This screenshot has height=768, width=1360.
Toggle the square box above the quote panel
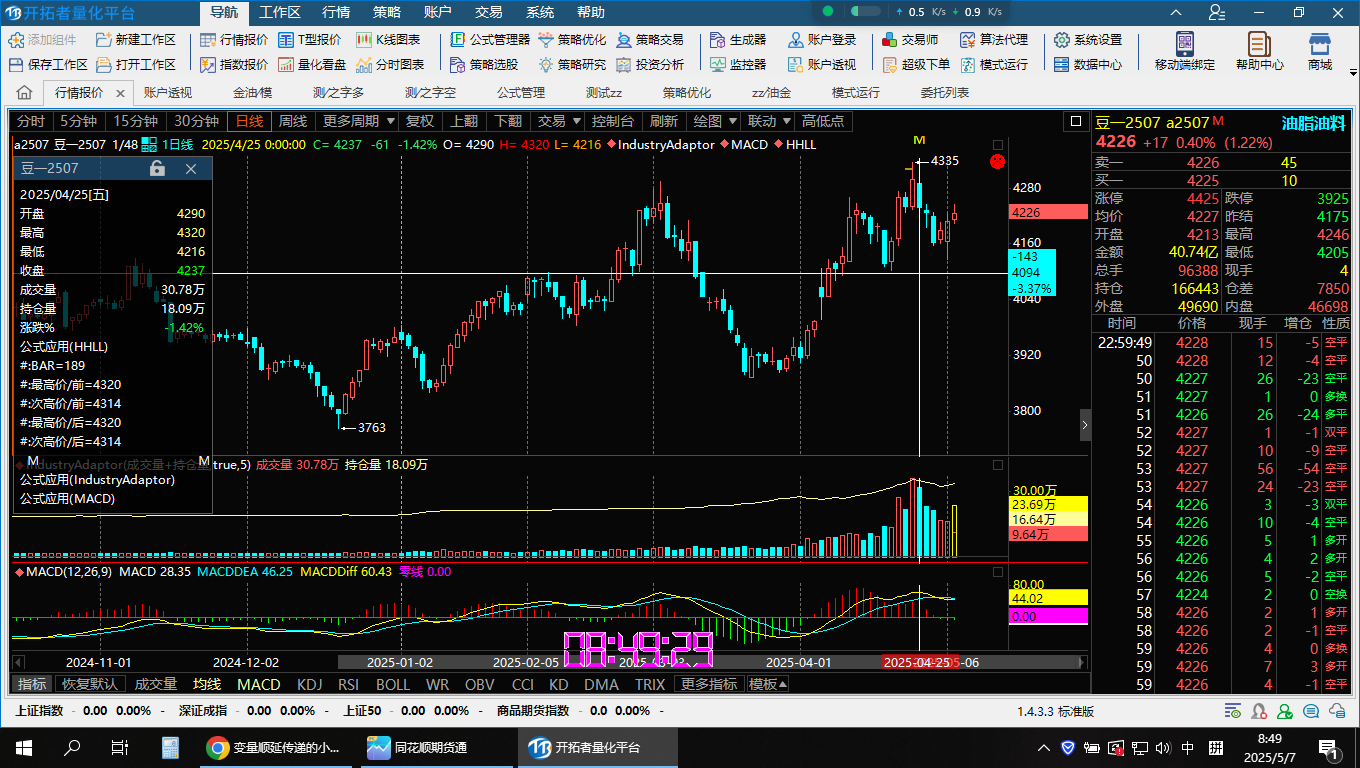[1076, 121]
